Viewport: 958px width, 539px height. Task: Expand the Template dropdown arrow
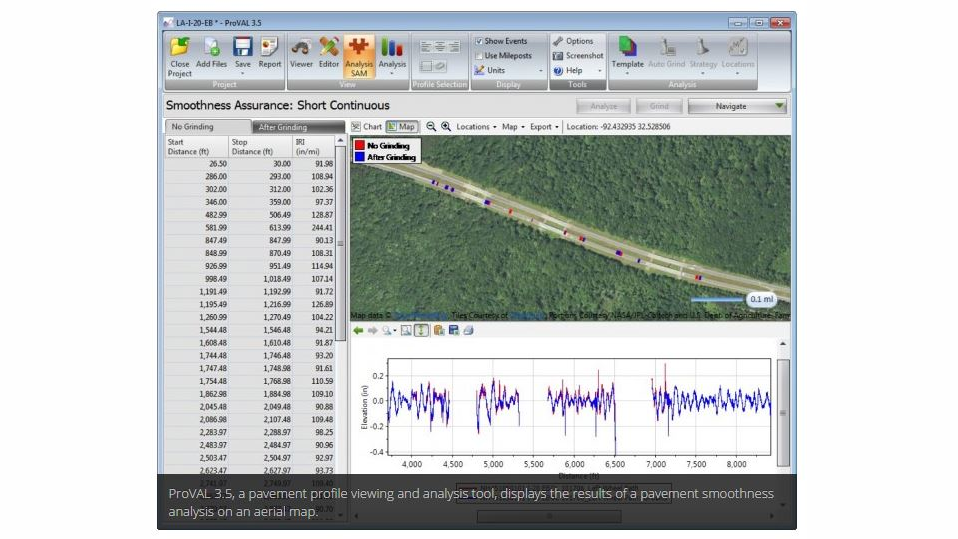[x=627, y=73]
